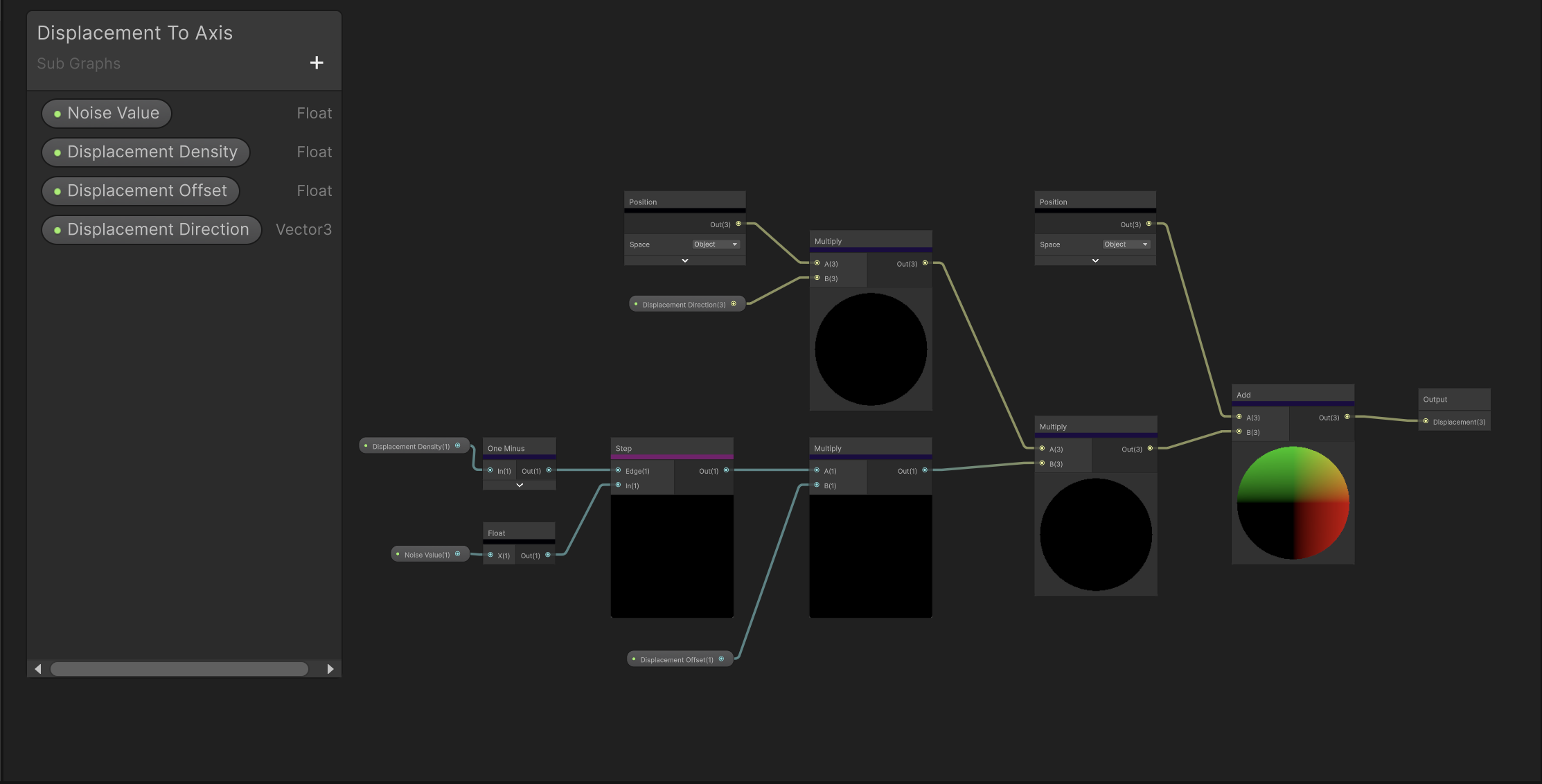Open the Space dropdown on the right Position node
Image resolution: width=1542 pixels, height=784 pixels.
coord(1126,244)
